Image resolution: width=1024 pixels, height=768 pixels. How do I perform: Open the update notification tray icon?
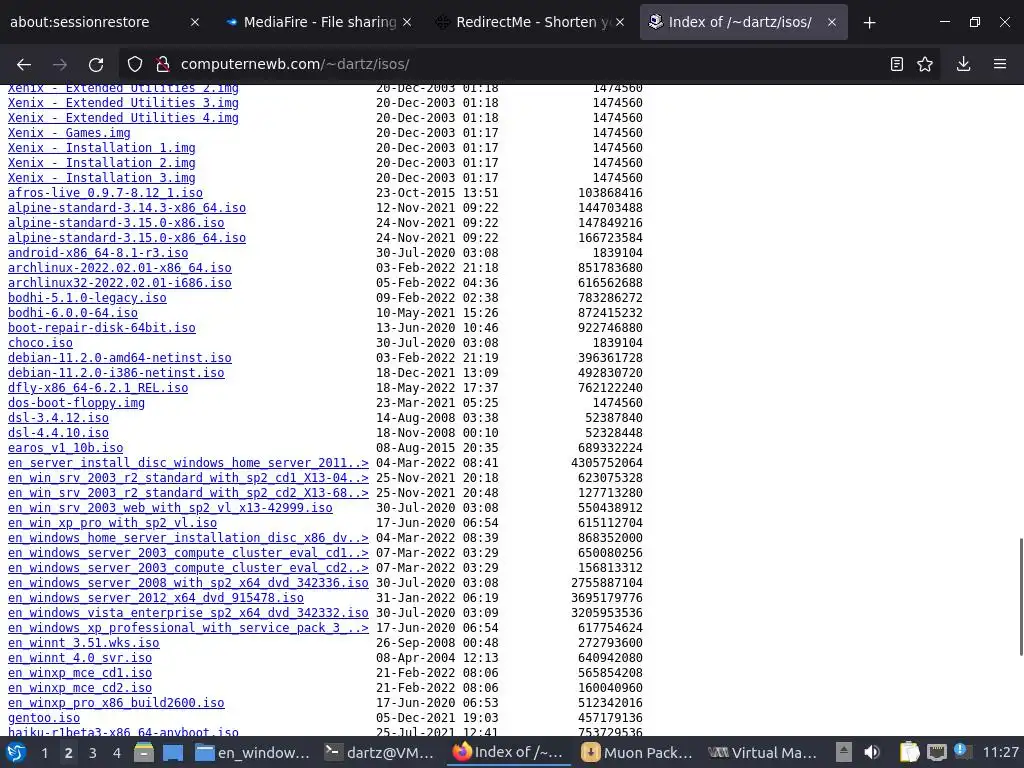(x=962, y=751)
